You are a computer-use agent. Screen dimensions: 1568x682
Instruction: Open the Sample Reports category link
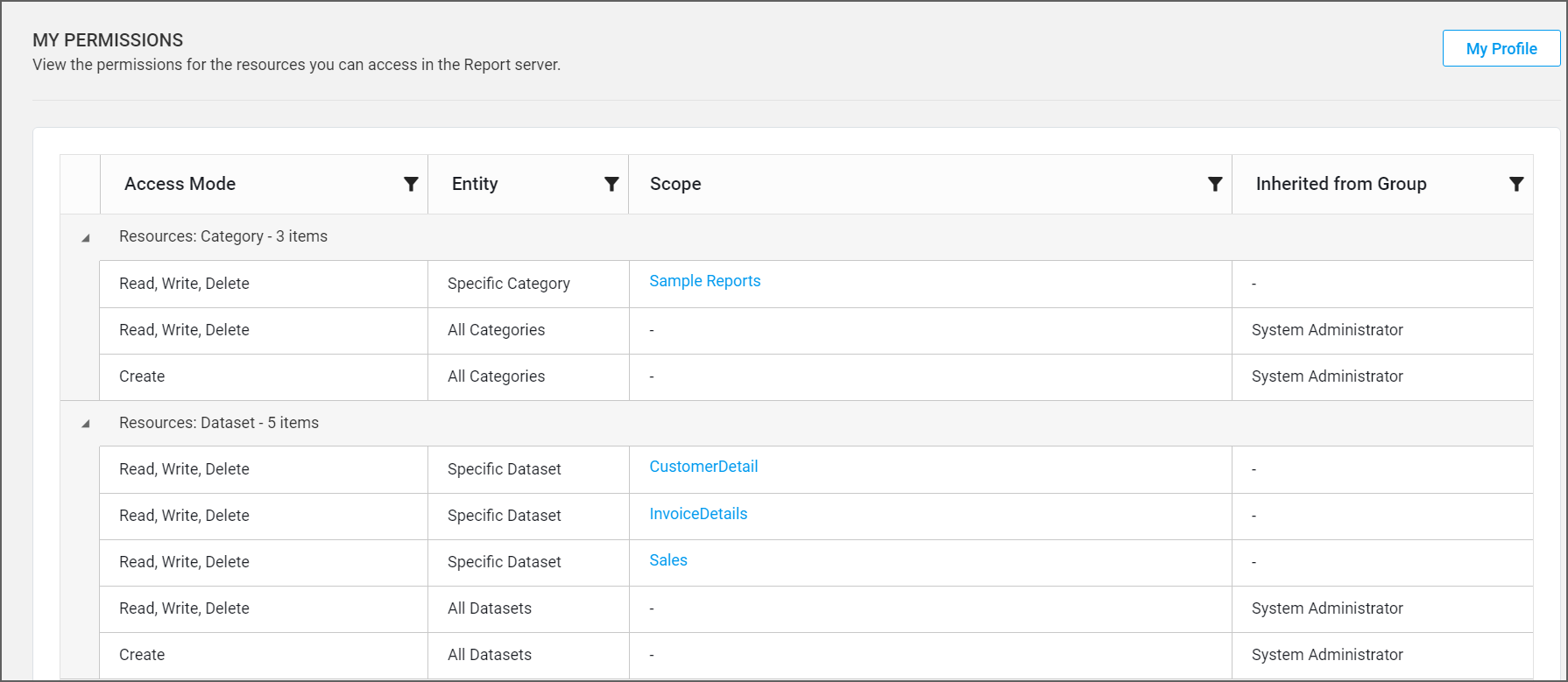tap(705, 281)
